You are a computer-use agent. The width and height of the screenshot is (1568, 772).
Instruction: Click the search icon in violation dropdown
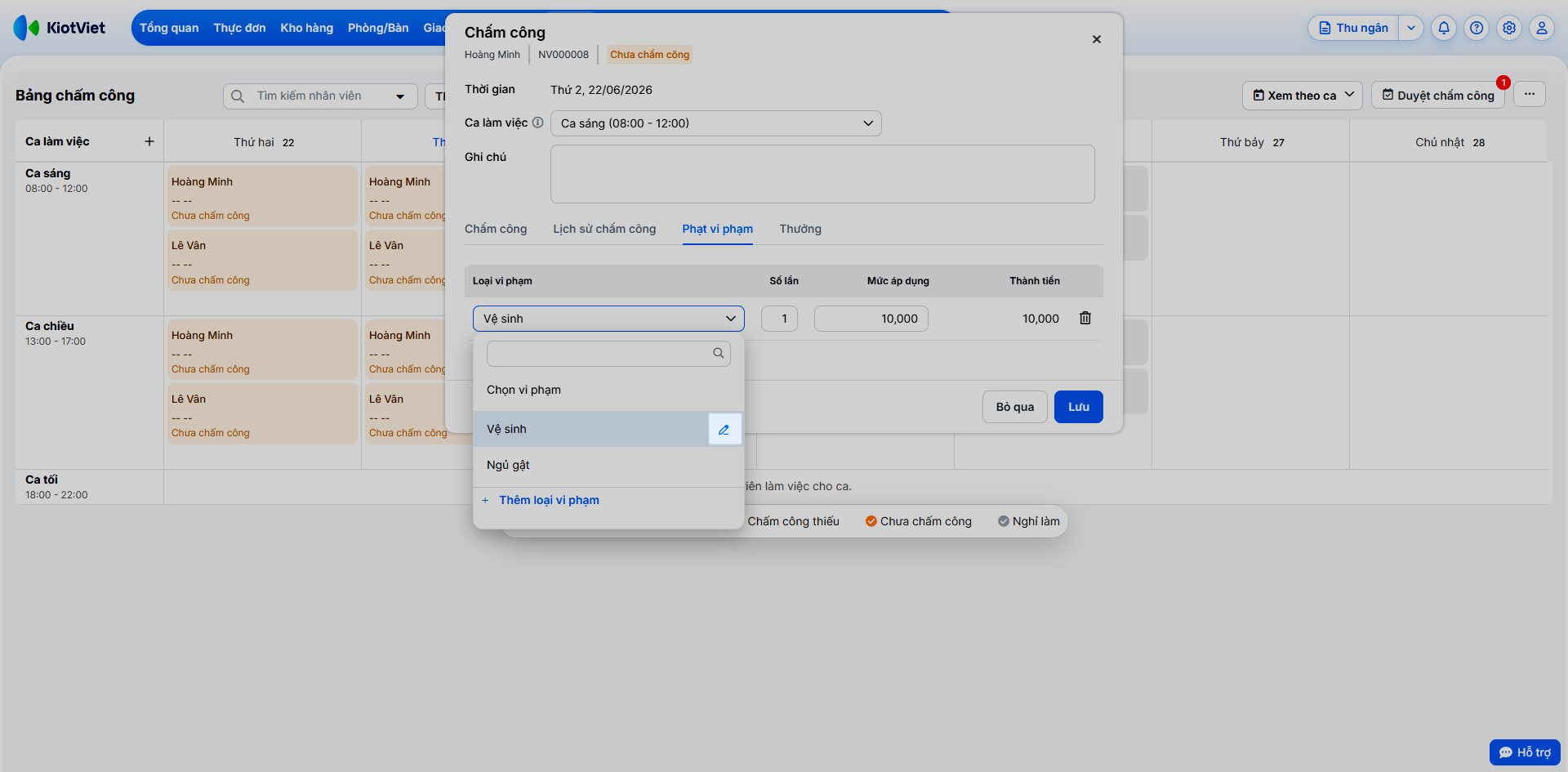point(719,353)
